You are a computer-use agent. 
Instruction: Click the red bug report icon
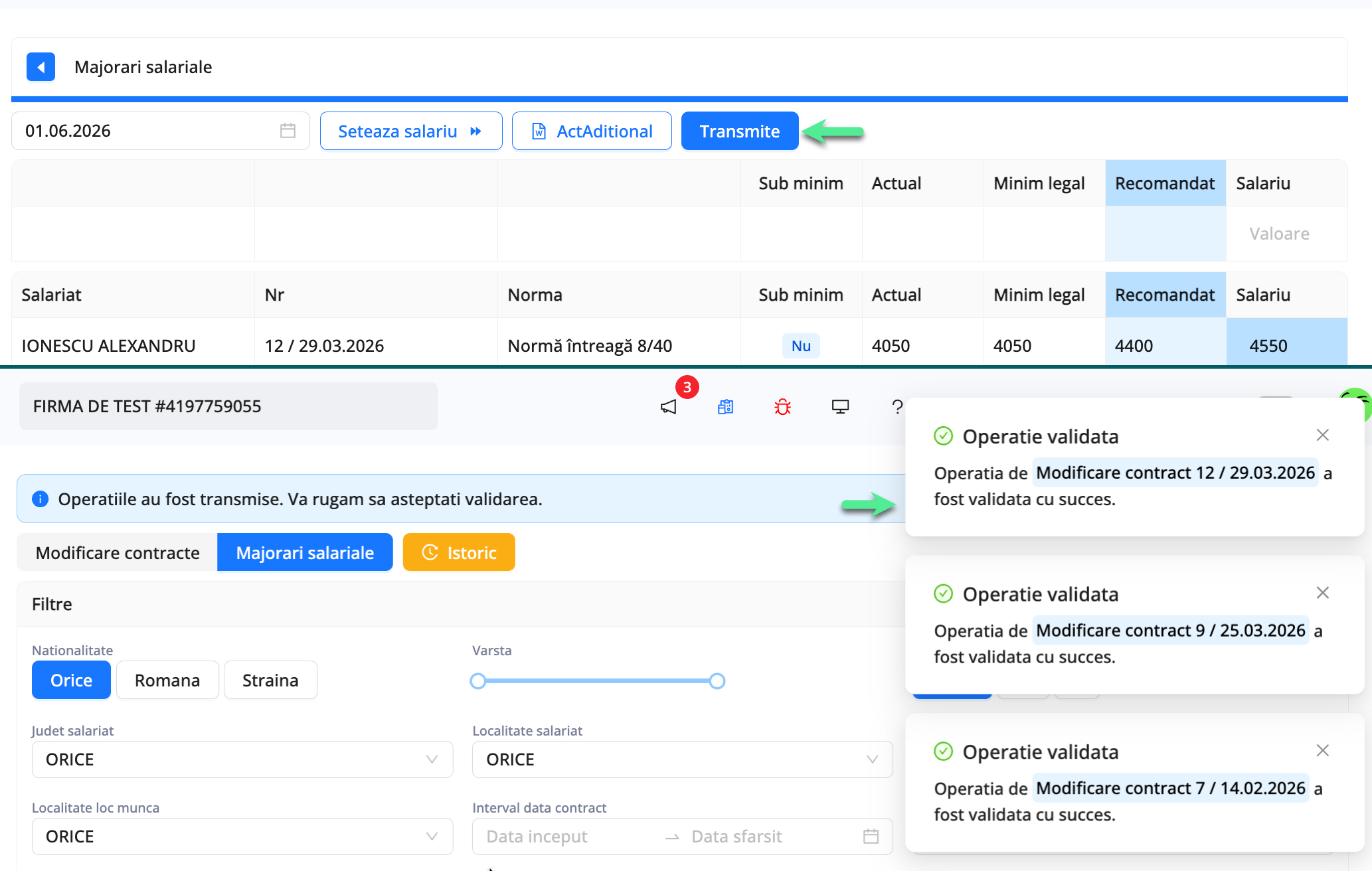(783, 407)
